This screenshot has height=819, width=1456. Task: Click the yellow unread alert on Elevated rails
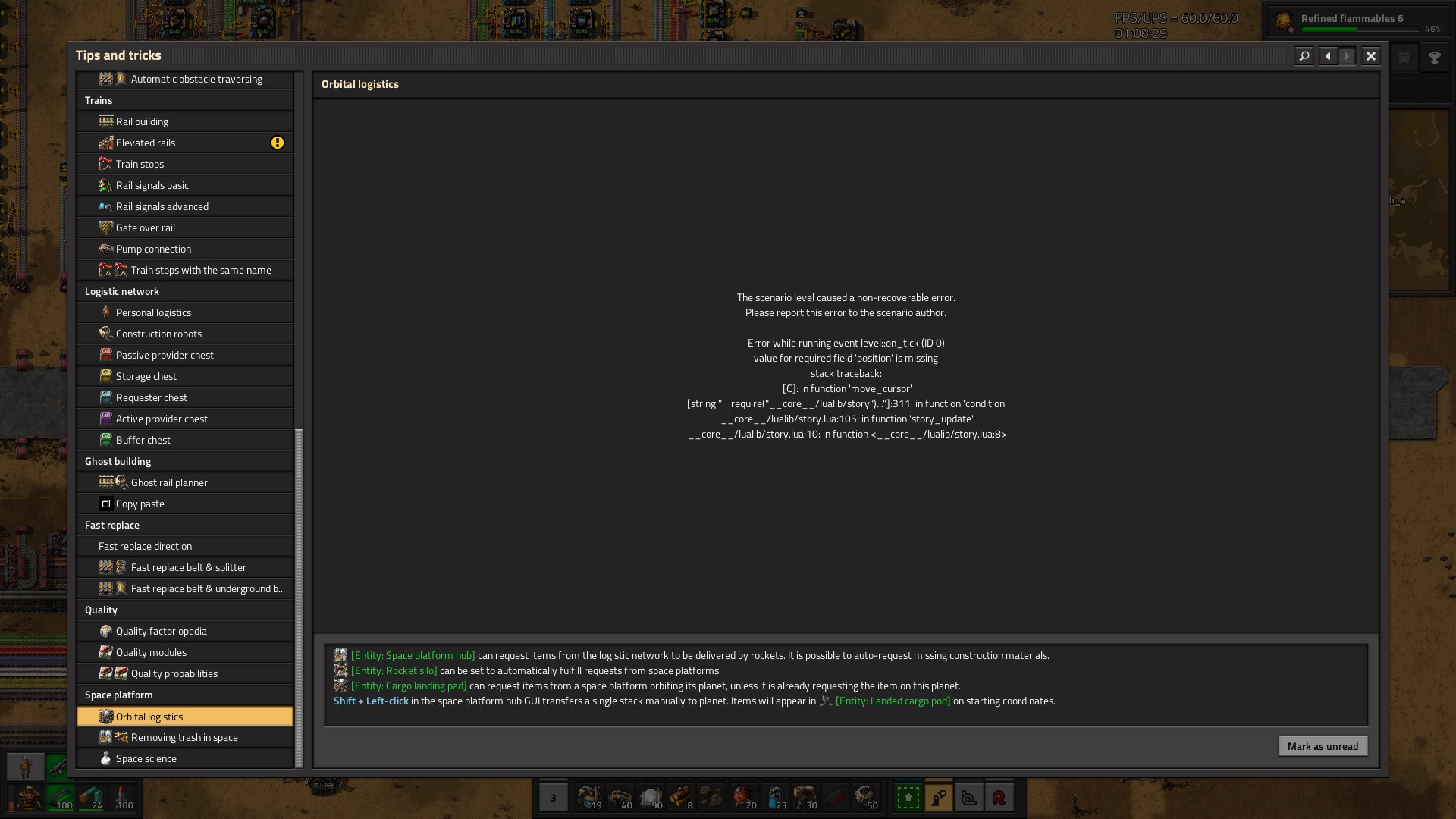(278, 143)
